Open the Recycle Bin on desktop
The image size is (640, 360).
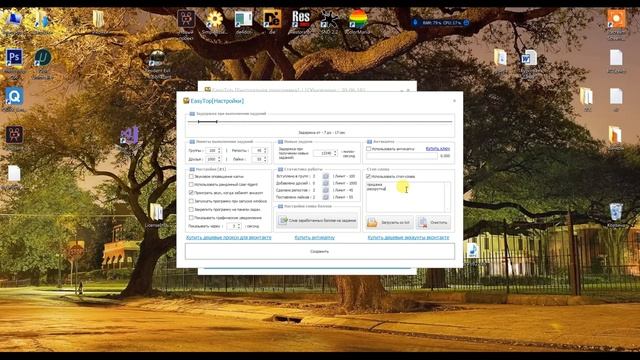coord(616,212)
